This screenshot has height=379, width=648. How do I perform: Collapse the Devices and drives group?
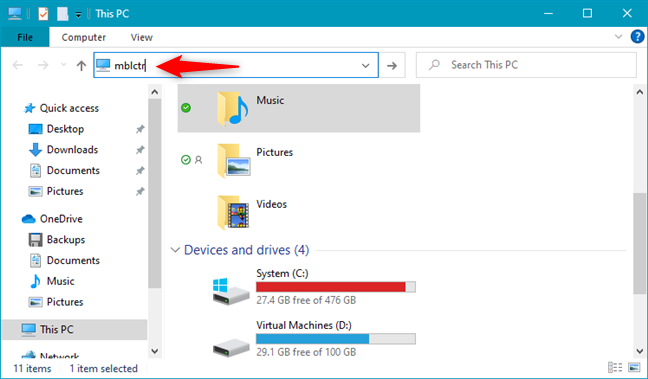[175, 250]
